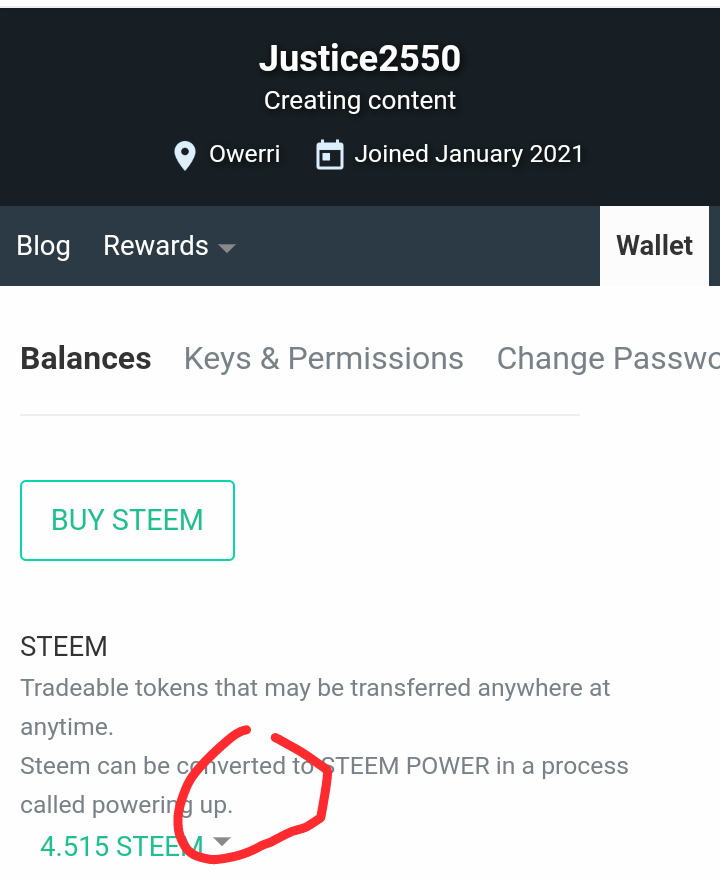Open the Blog tab
Screen dimensions: 720x882
tap(44, 246)
